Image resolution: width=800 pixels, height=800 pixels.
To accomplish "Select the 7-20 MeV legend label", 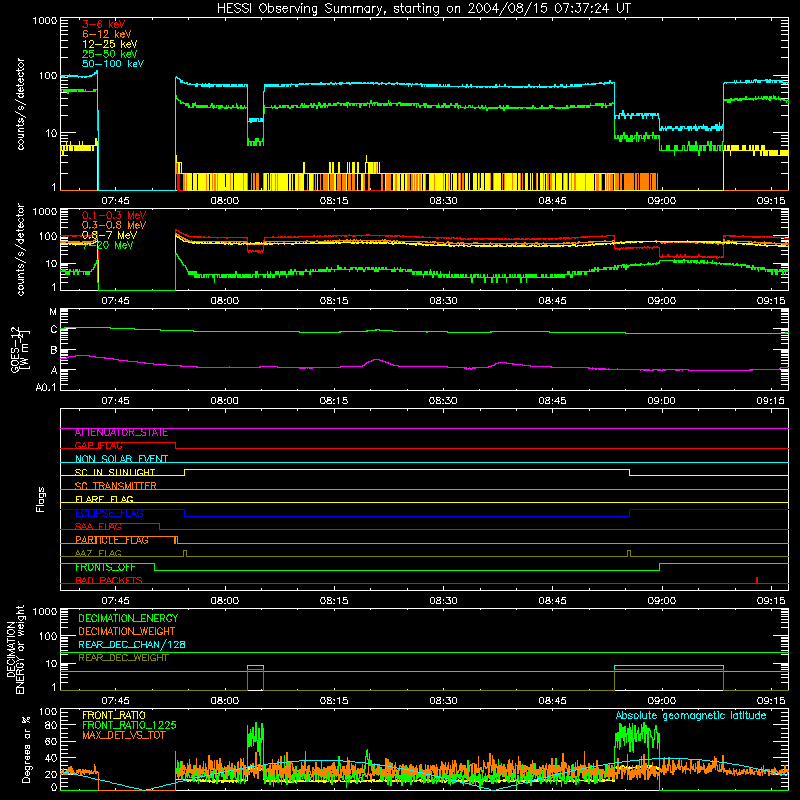I will point(108,245).
